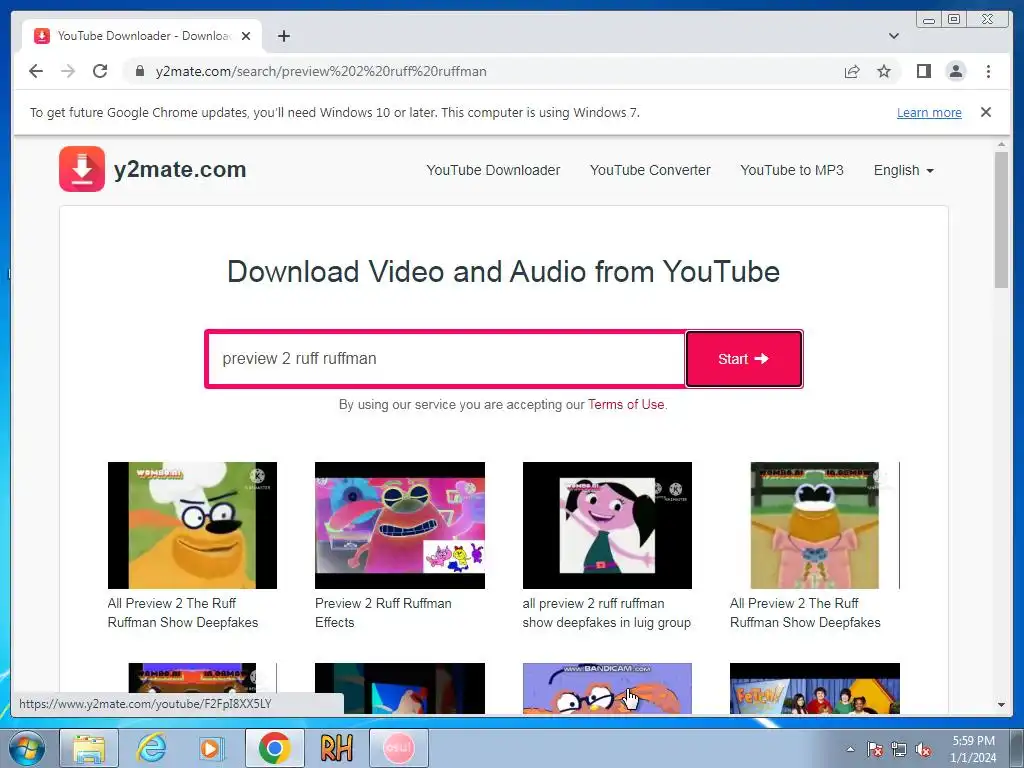The height and width of the screenshot is (768, 1024).
Task: Click the padlock site info icon
Action: coord(140,71)
